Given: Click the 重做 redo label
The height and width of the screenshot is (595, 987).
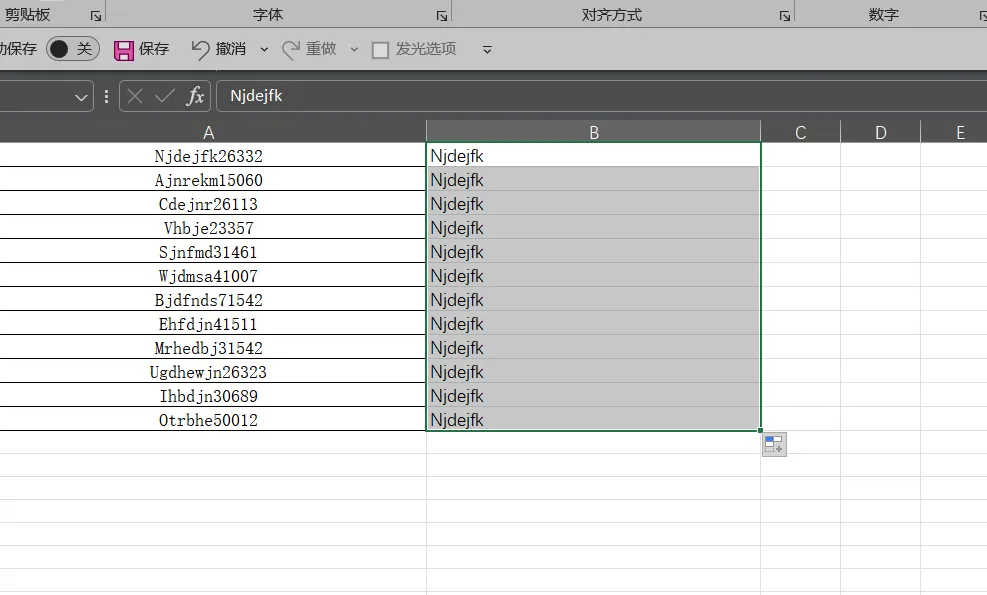Looking at the screenshot, I should coord(321,49).
